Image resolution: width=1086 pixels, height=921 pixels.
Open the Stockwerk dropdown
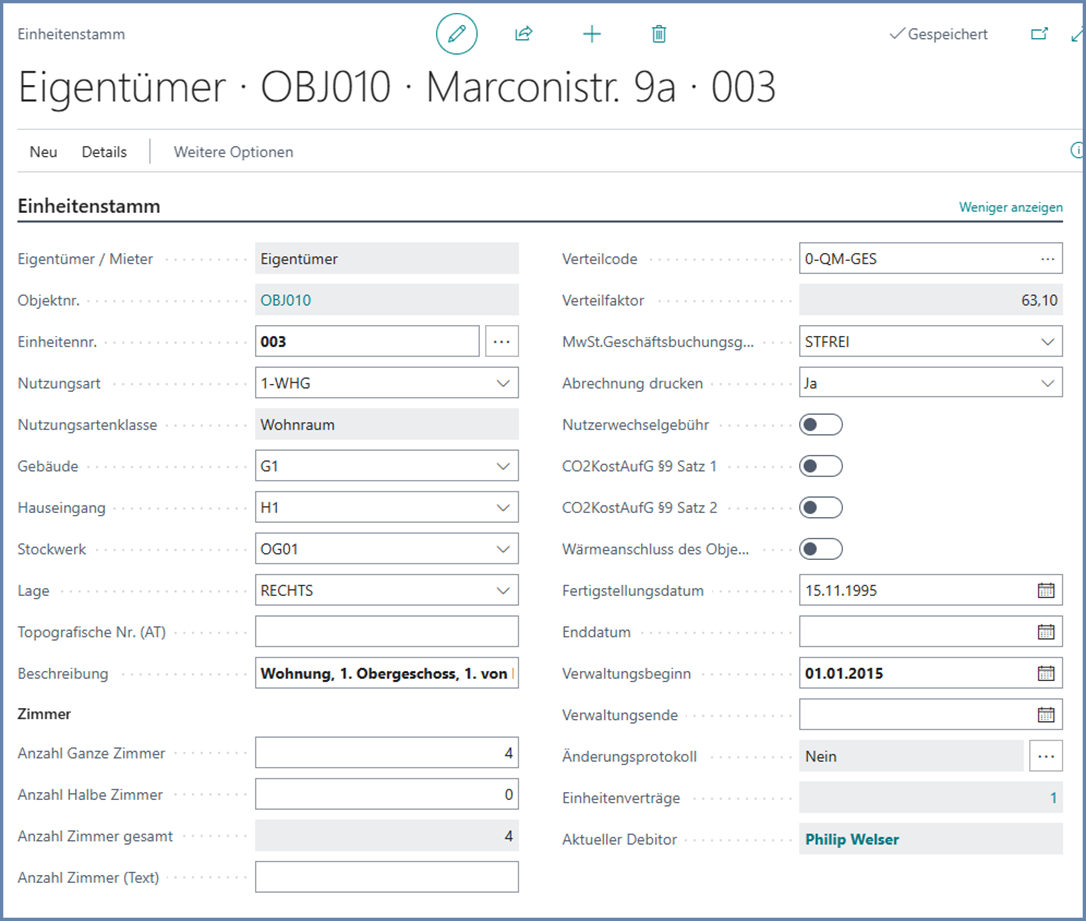pyautogui.click(x=502, y=549)
